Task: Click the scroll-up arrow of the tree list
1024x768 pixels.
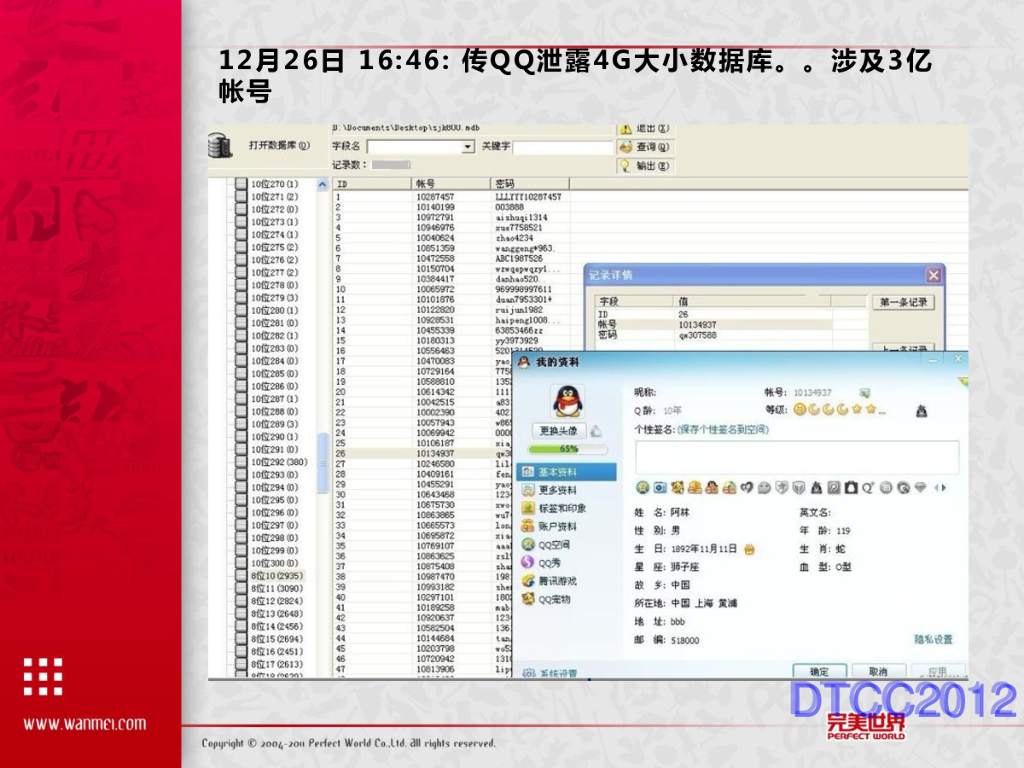Action: (322, 185)
